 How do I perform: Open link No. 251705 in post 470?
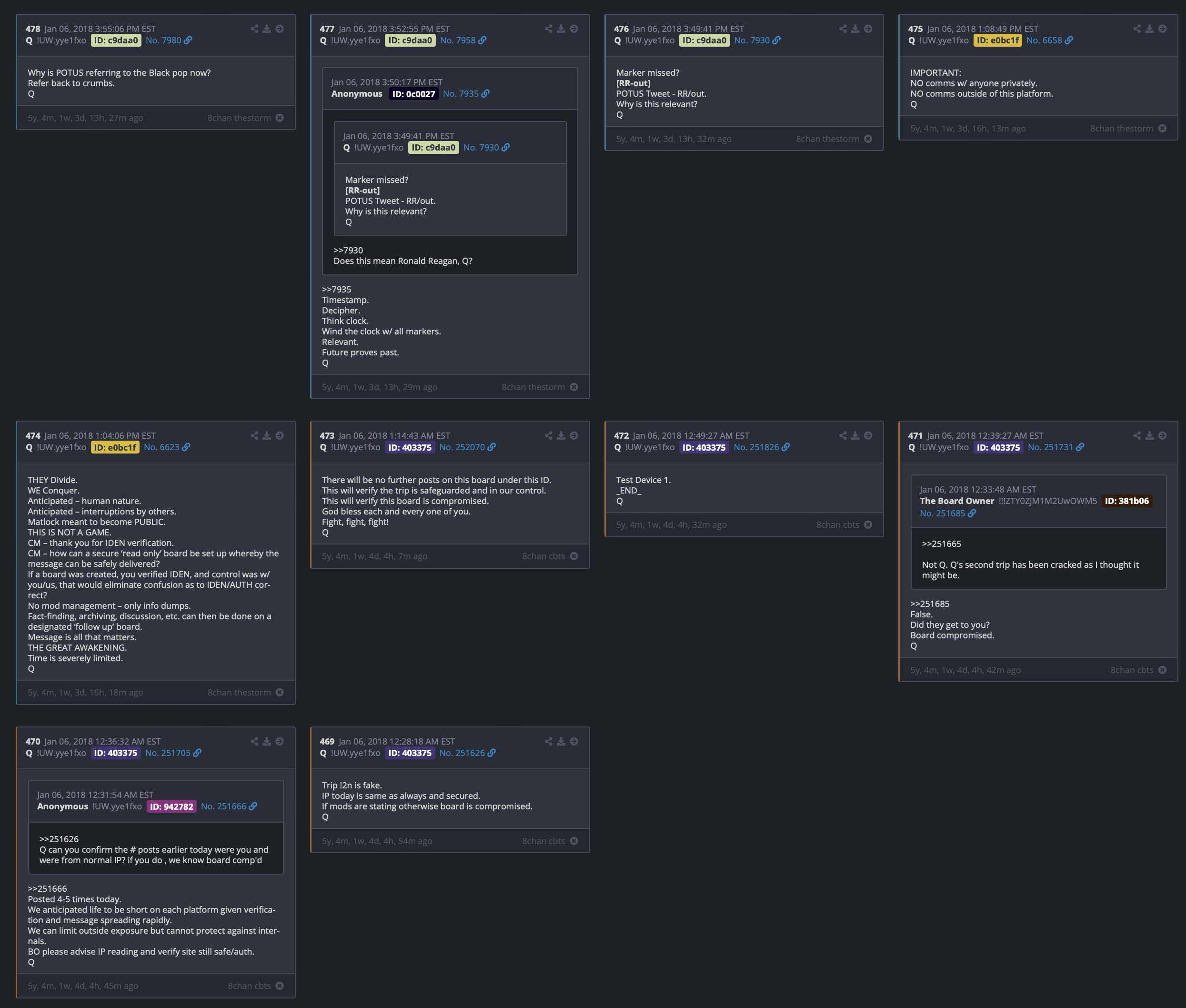coord(173,753)
